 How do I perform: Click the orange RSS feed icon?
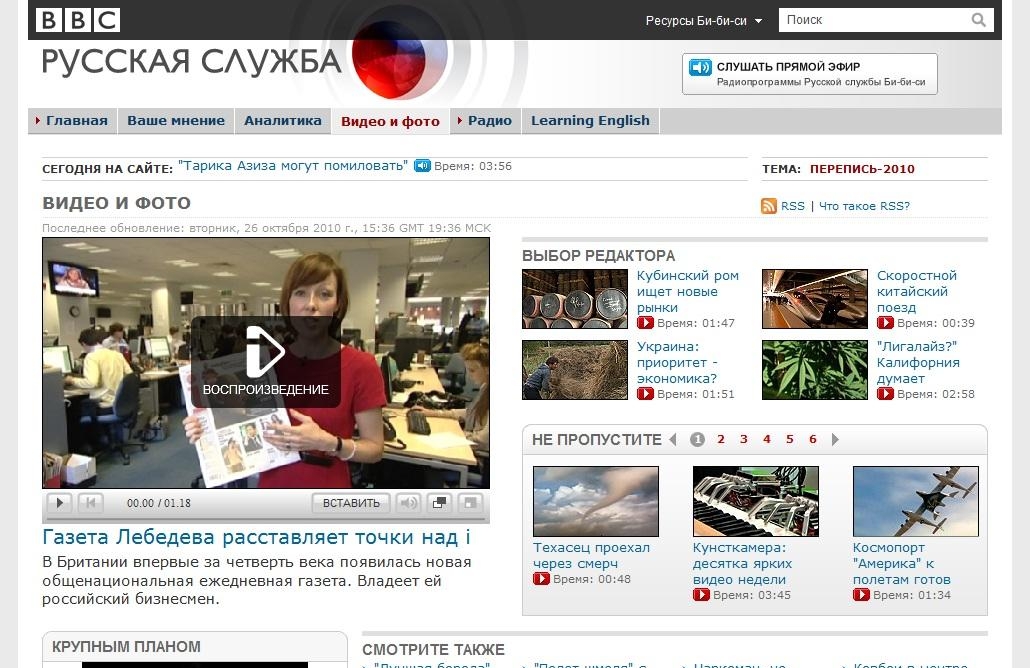point(769,206)
